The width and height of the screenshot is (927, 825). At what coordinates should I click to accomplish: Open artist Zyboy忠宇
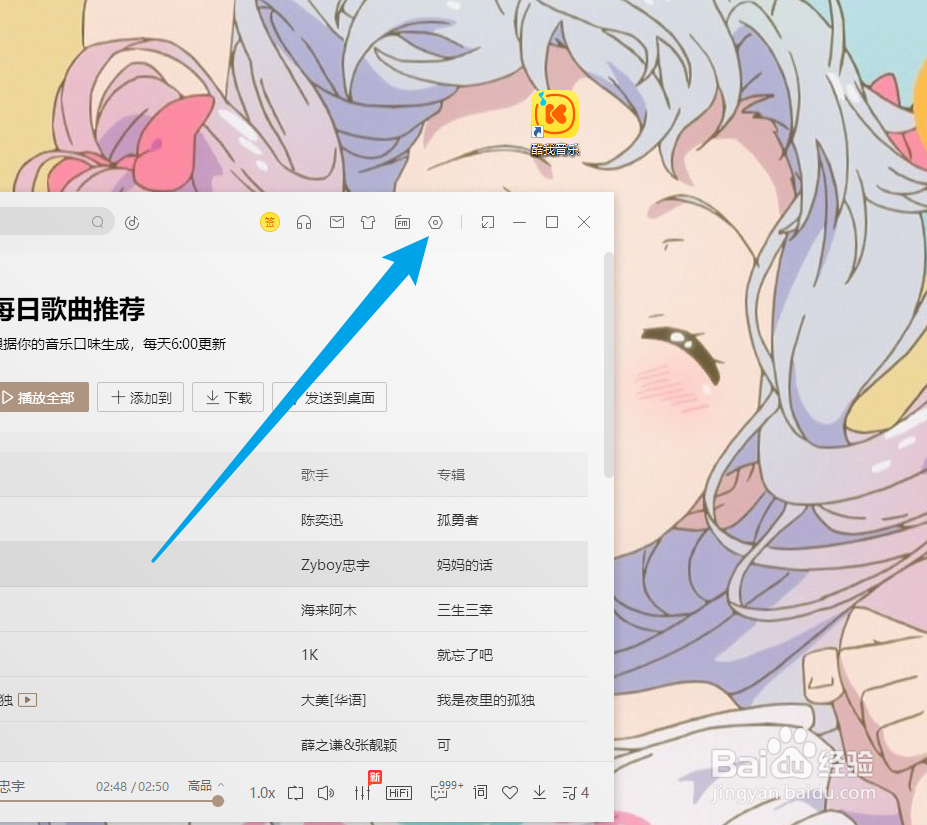[x=335, y=565]
